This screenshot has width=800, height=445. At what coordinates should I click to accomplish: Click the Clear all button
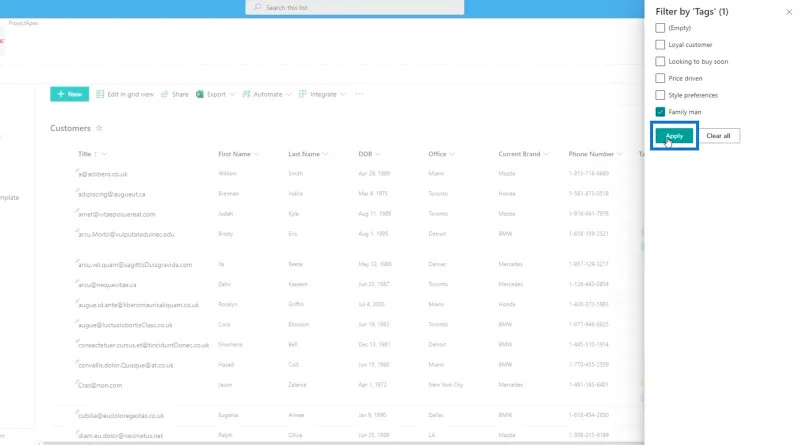coord(718,136)
